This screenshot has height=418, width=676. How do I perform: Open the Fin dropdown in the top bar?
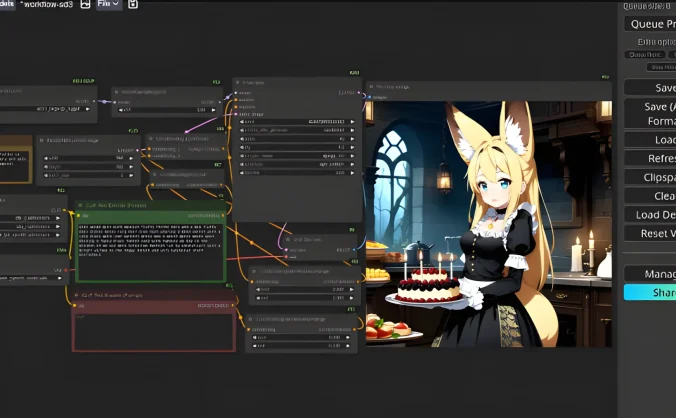point(108,4)
